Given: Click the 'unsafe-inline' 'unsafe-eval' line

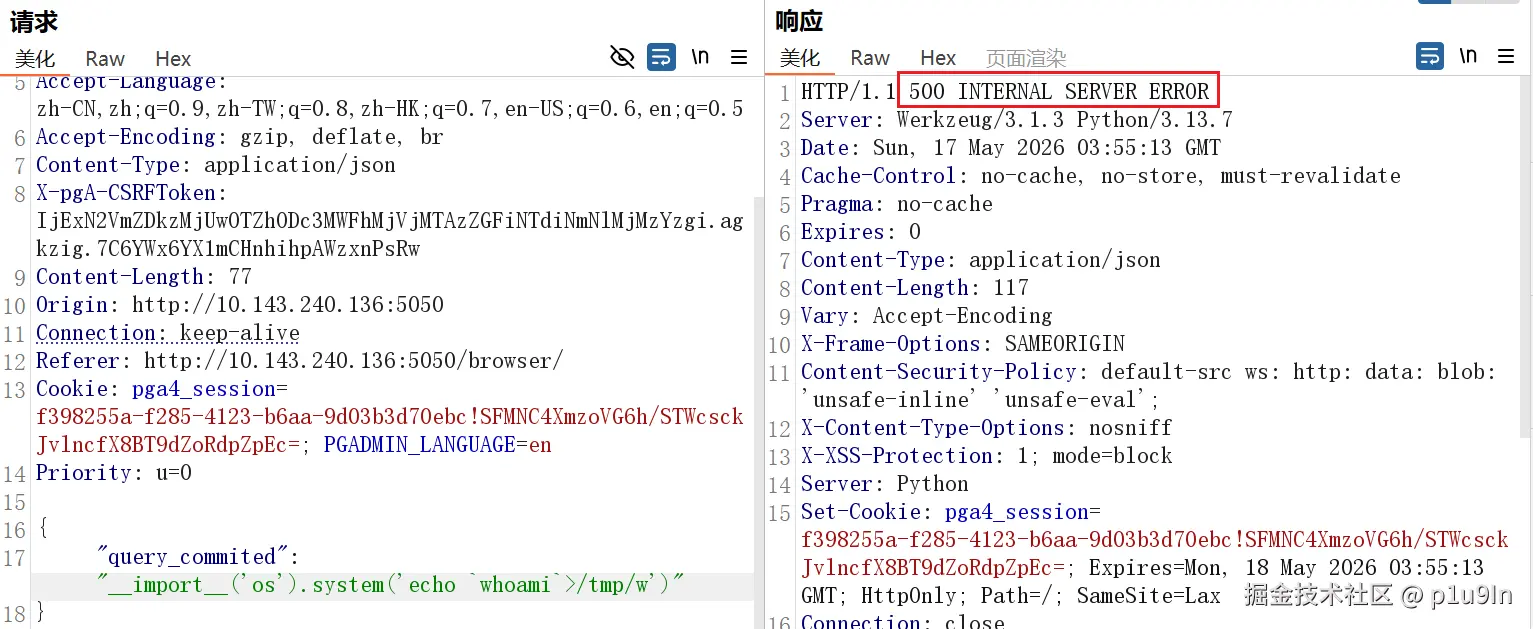Looking at the screenshot, I should (980, 400).
